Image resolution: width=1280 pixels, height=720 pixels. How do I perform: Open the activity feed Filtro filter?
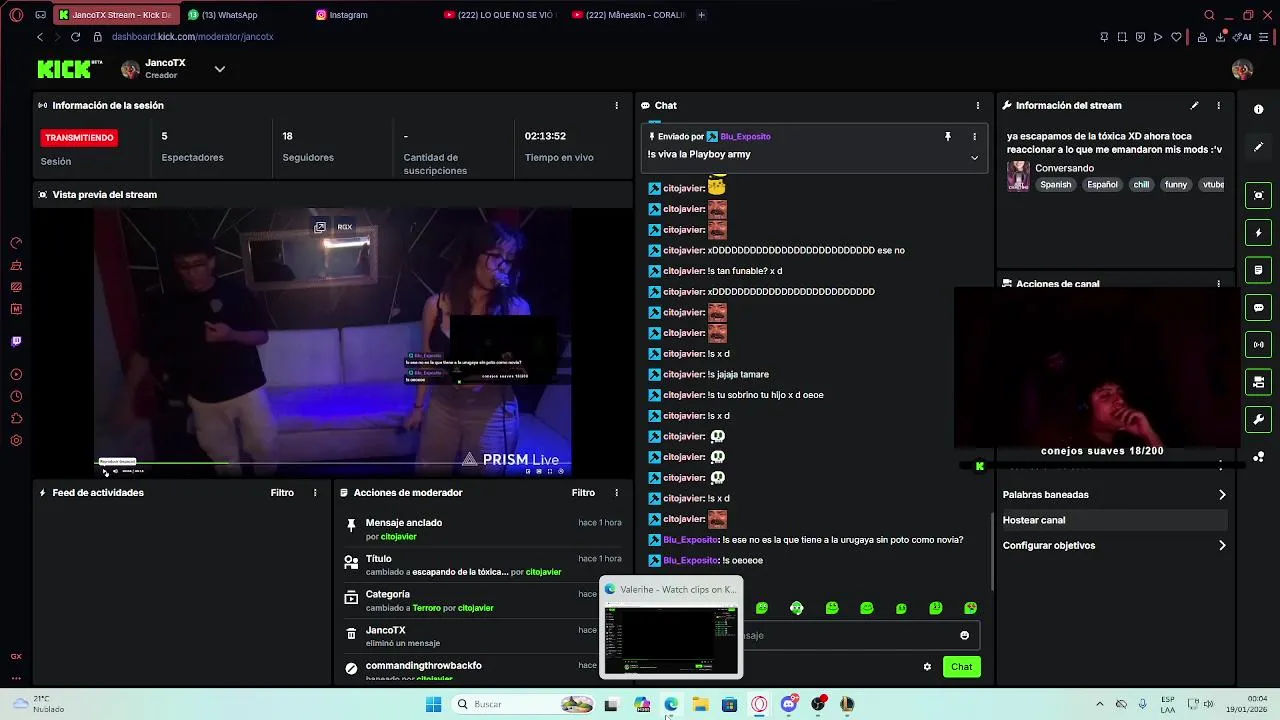tap(282, 493)
